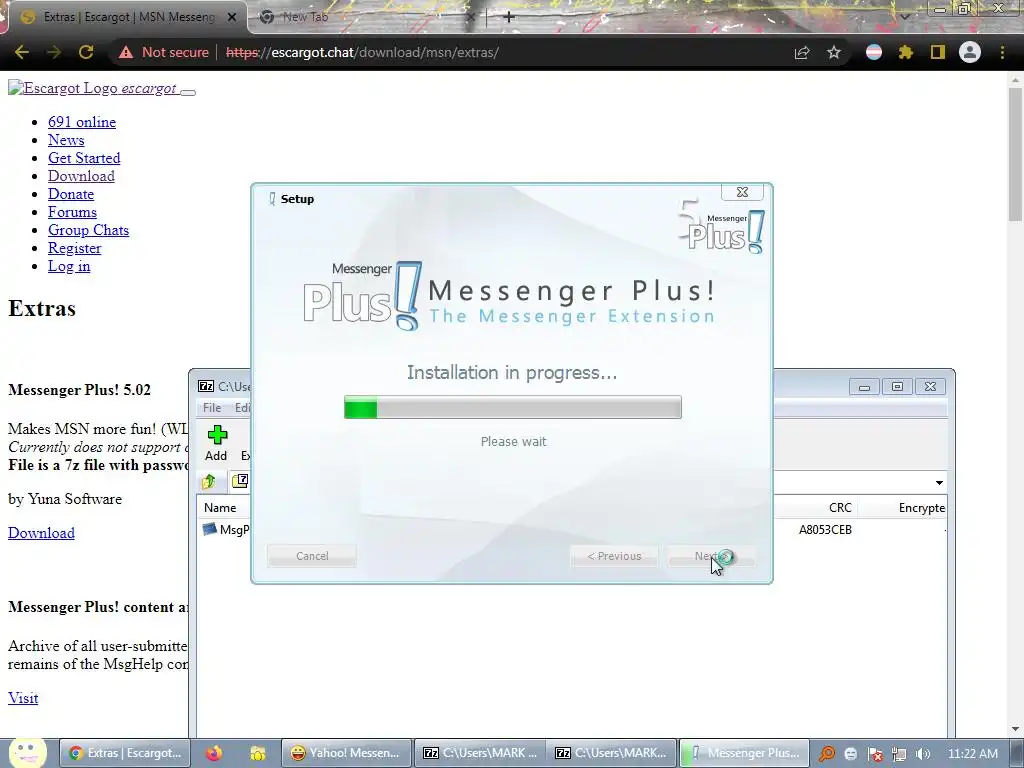Launch Firefox from the taskbar
Image resolution: width=1024 pixels, height=768 pixels.
(x=214, y=753)
